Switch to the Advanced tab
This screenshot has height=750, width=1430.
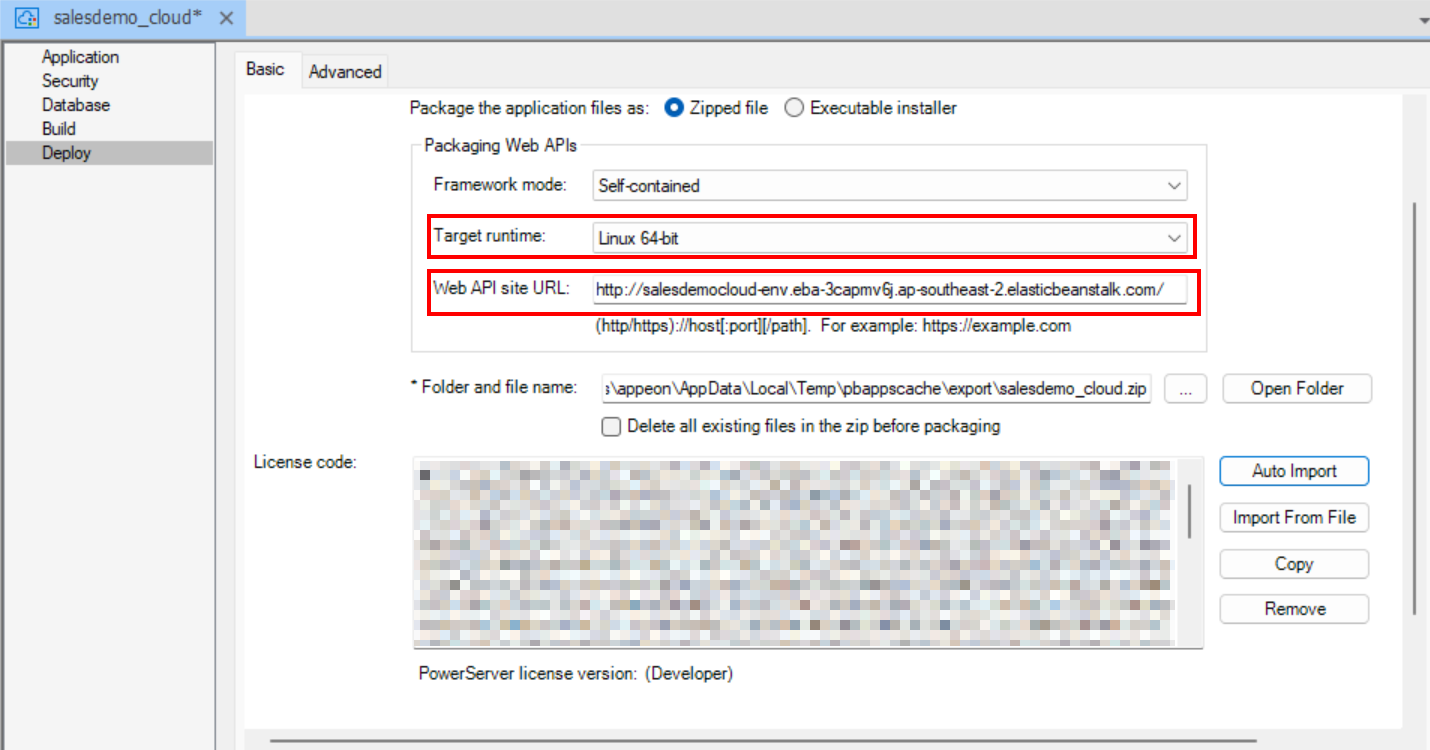[344, 71]
